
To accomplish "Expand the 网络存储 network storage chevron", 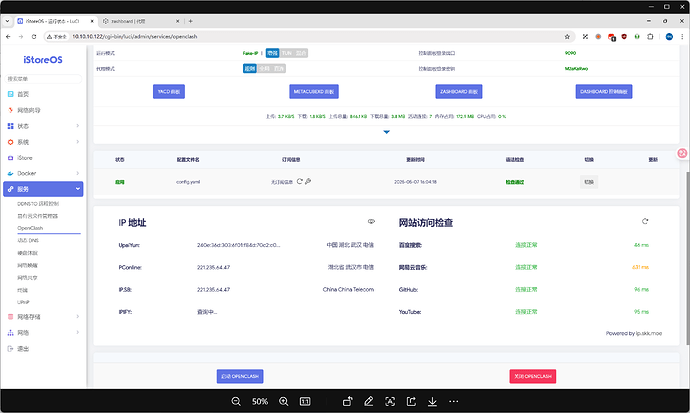I will point(77,316).
